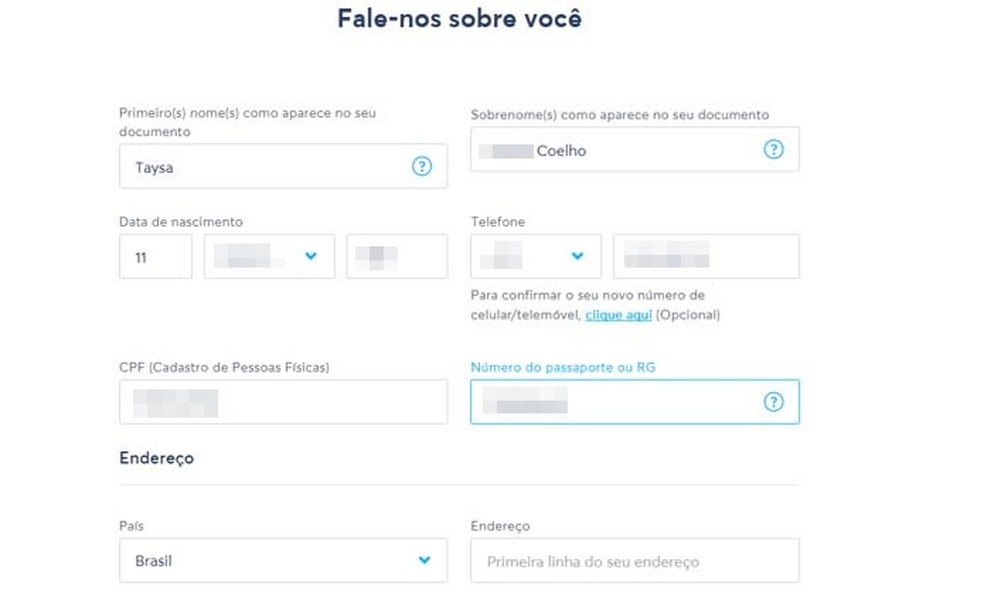
Task: Click the chevron icon on the País field
Action: [x=424, y=560]
